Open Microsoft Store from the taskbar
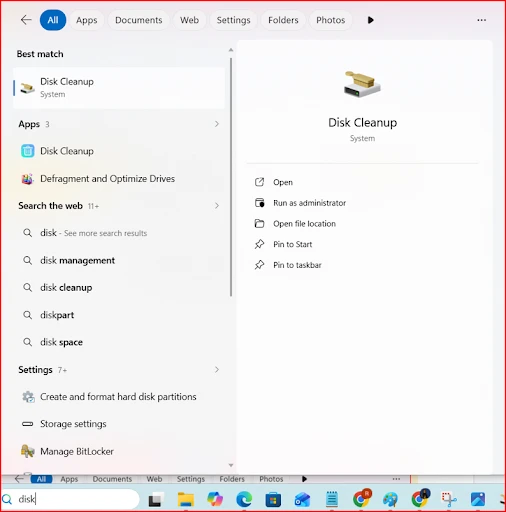 coord(273,500)
